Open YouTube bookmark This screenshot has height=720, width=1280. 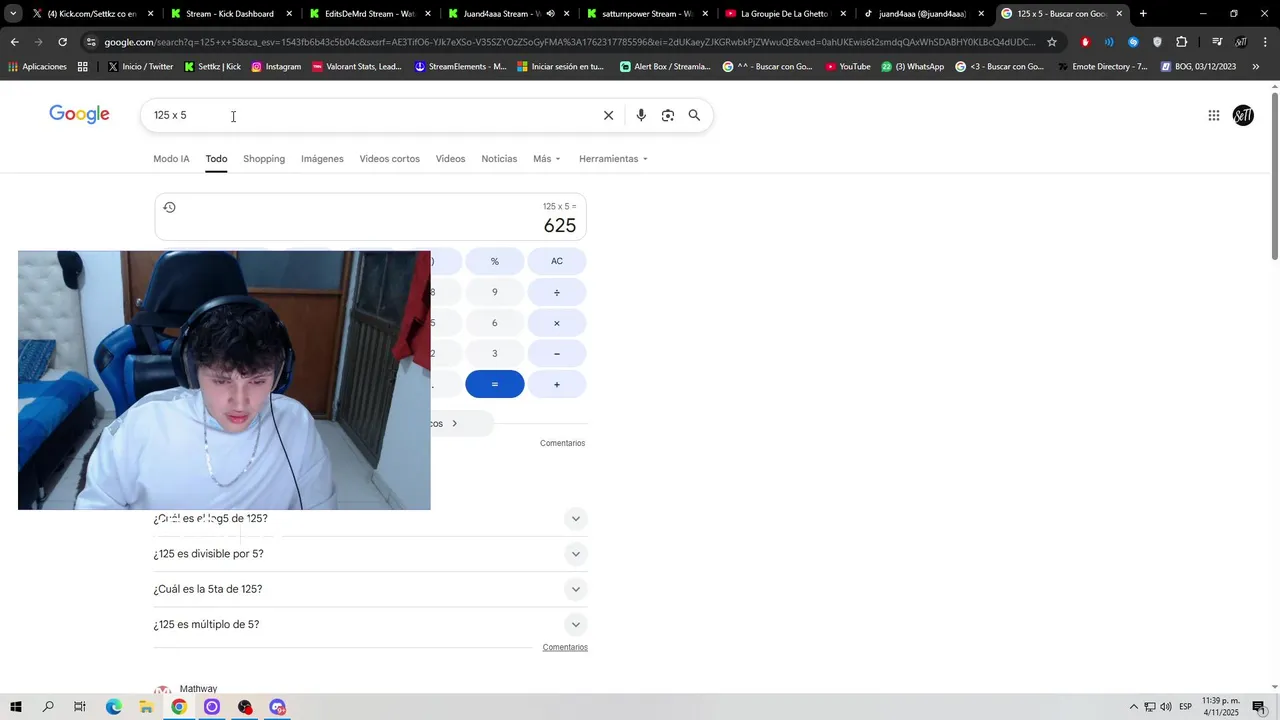tap(848, 67)
